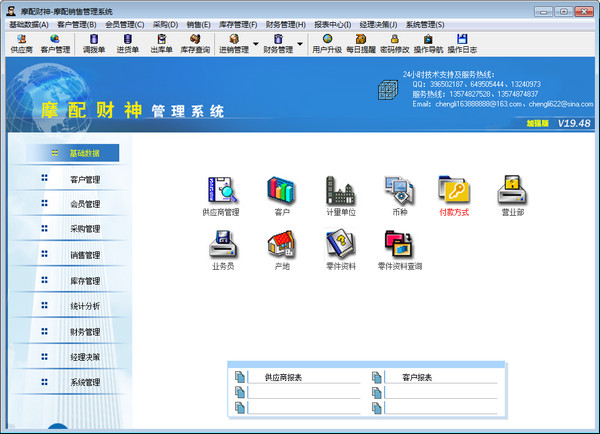Open the 财务管理(H) menu
The height and width of the screenshot is (434, 600).
click(285, 25)
